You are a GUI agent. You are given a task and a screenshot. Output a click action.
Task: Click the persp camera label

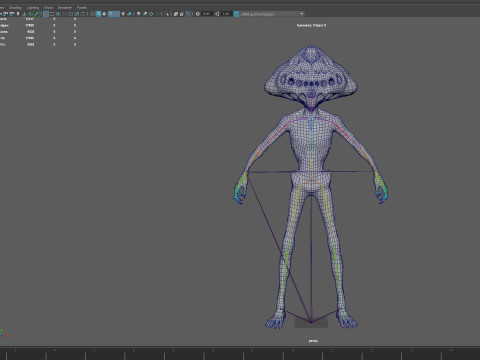click(x=313, y=341)
